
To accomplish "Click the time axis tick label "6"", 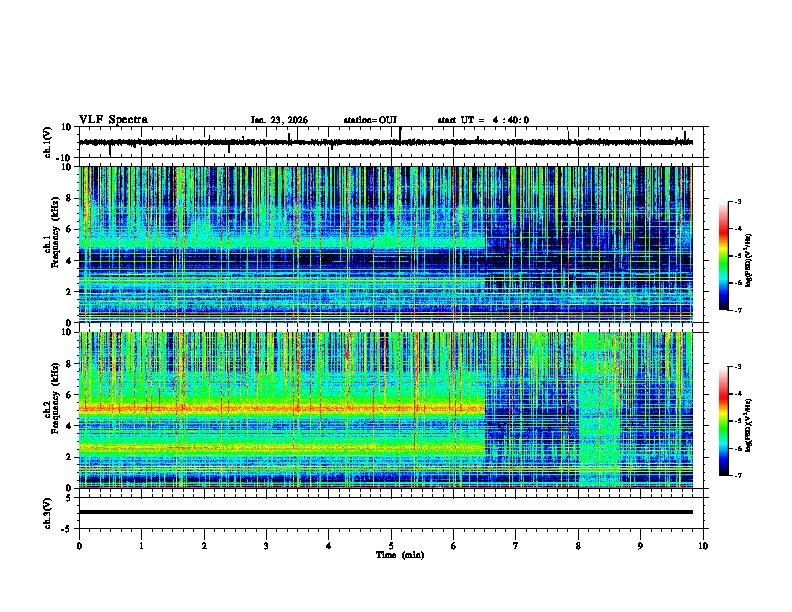I will coord(454,546).
